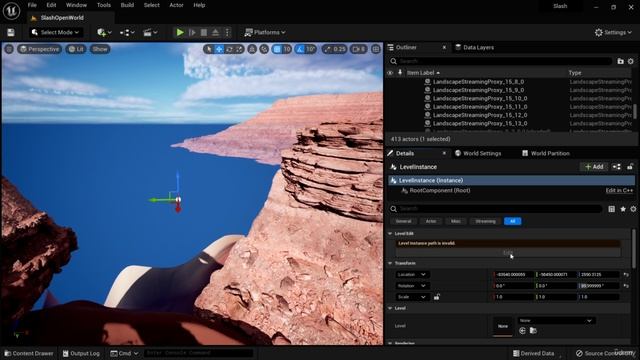
Task: Filter Details by All category
Action: 512,221
